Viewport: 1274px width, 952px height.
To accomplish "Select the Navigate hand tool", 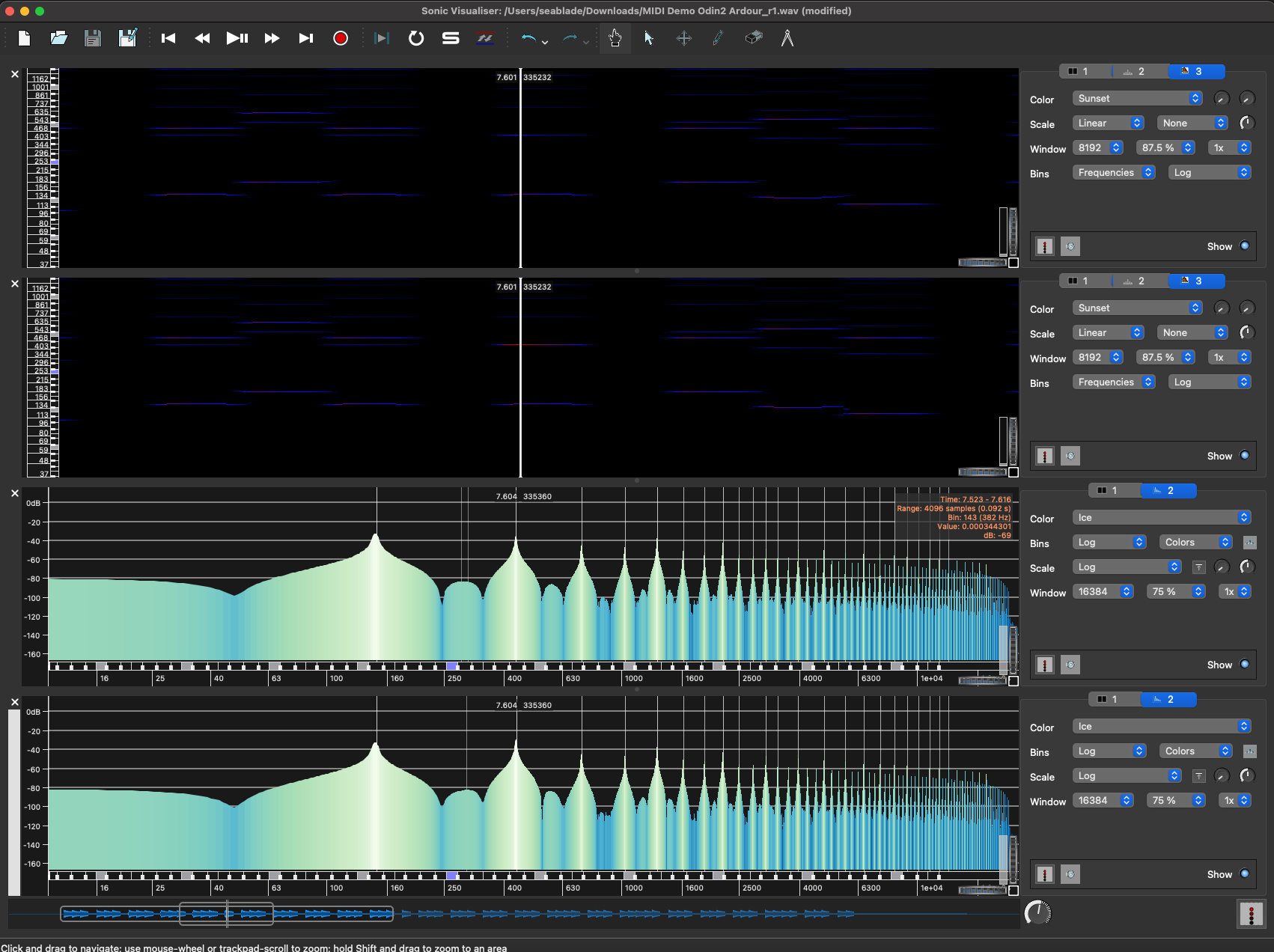I will (615, 38).
